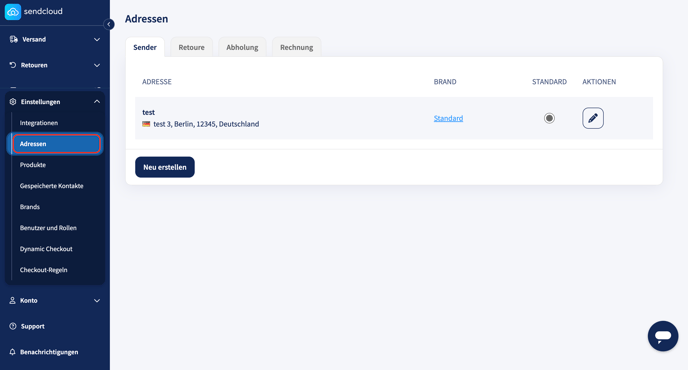
Task: Click the AKTIONEN column header
Action: click(599, 82)
